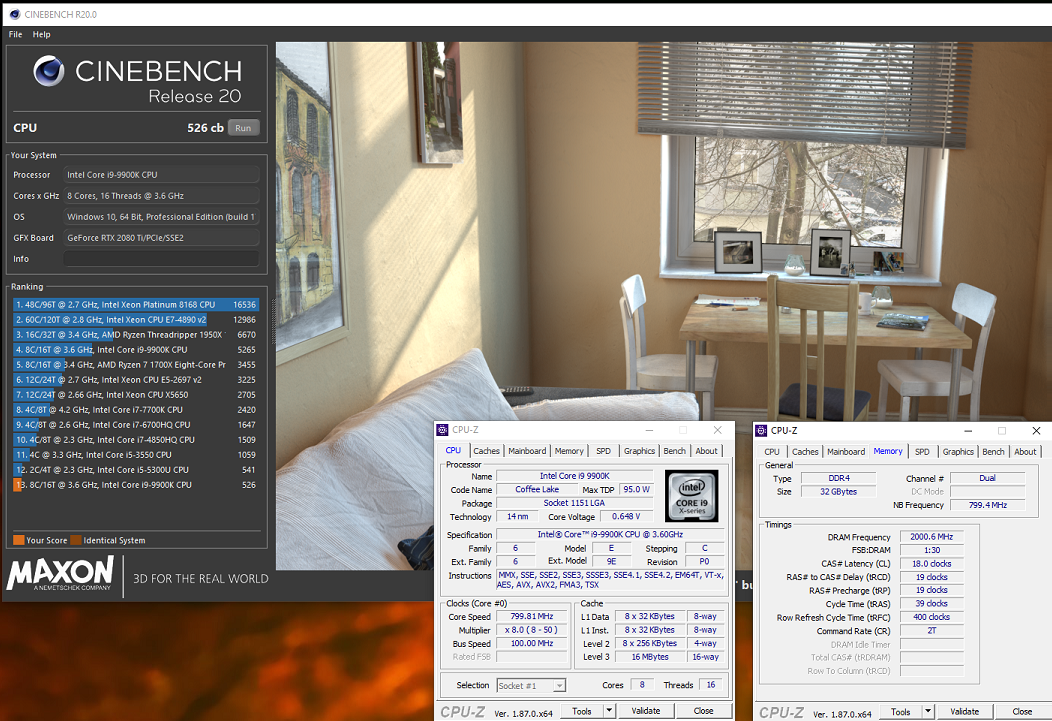Screen dimensions: 1052x721
Task: Click the CAS# Latency value 18.0 clocks
Action: 932,563
